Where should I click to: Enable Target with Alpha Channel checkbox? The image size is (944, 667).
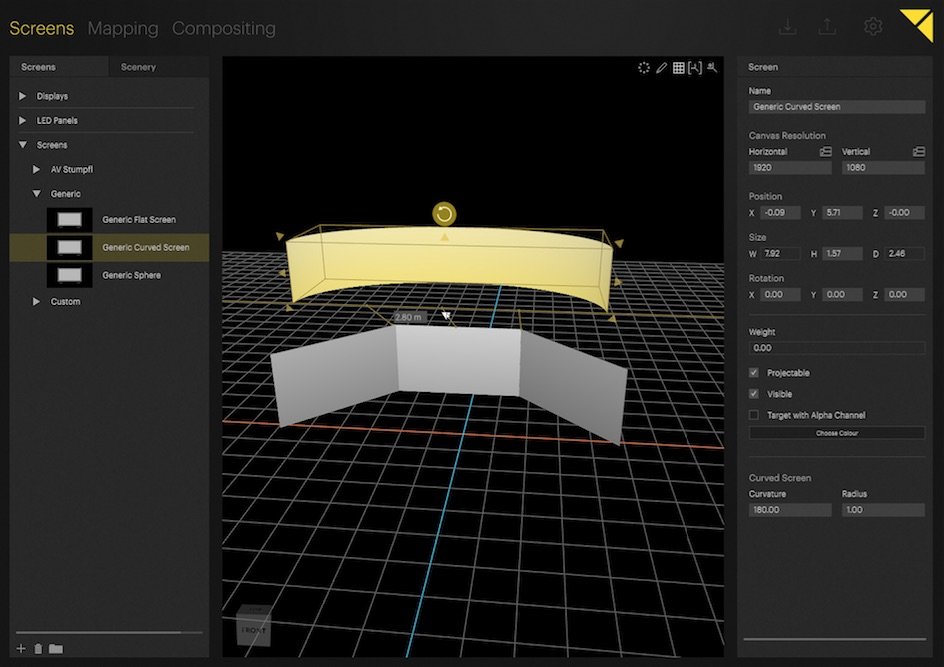[754, 415]
